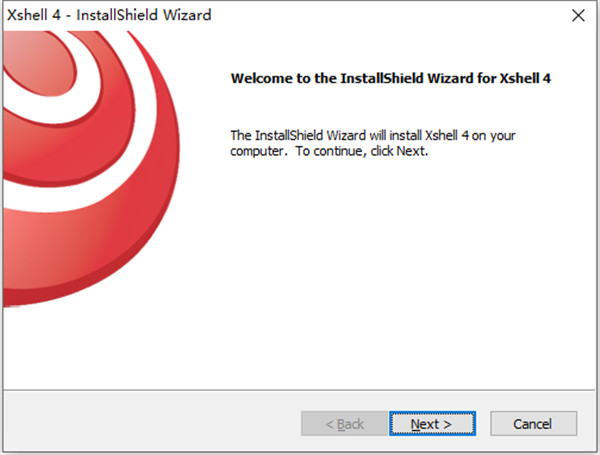This screenshot has height=455, width=600.
Task: Click the 'Xshell 4 - InstallShield Wizard' title
Action: click(109, 15)
